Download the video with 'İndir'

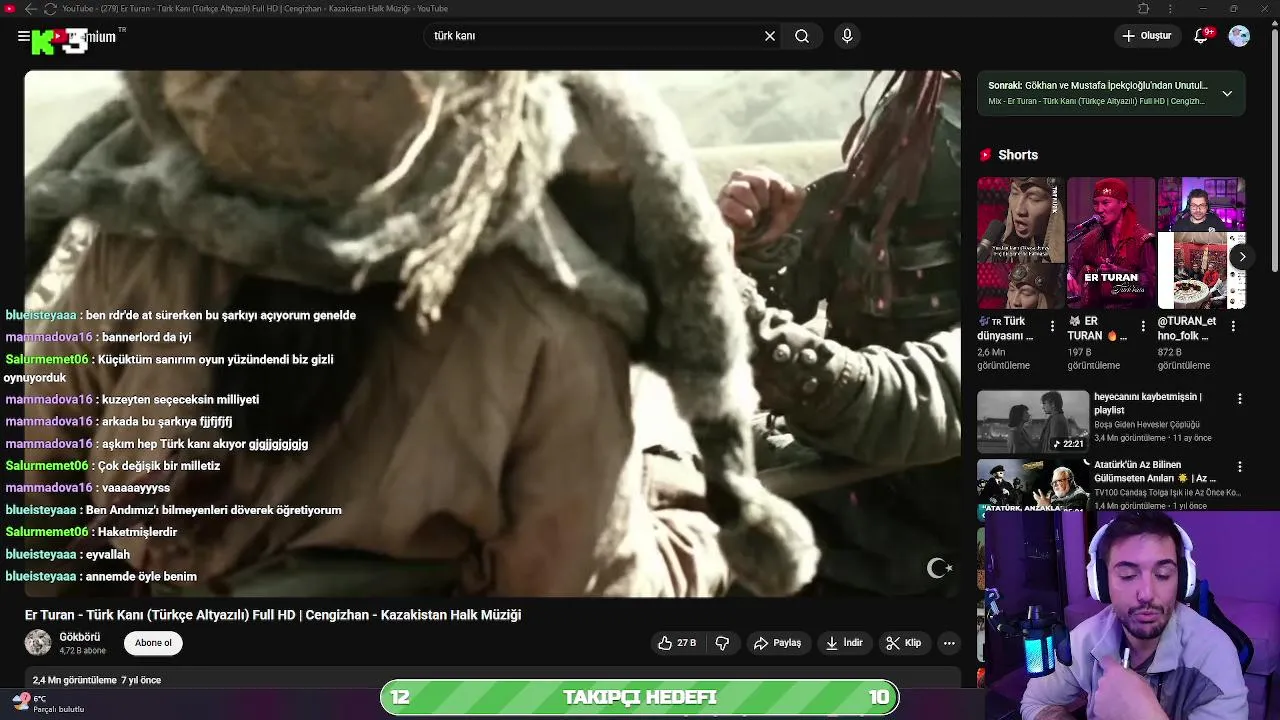pyautogui.click(x=844, y=643)
